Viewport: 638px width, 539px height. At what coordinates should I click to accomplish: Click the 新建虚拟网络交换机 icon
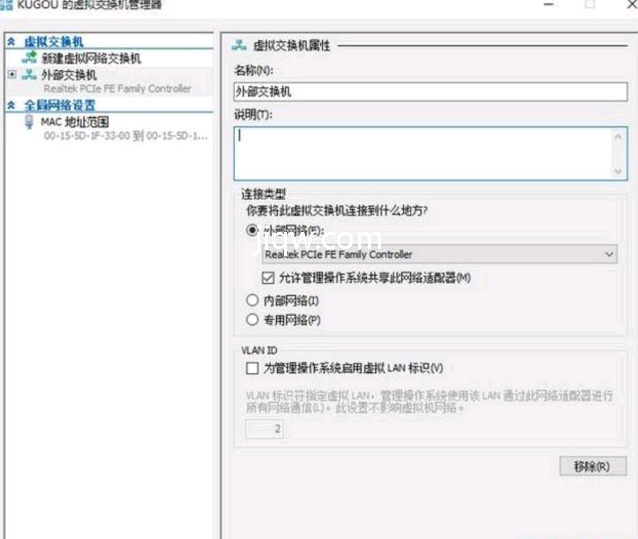(x=29, y=59)
